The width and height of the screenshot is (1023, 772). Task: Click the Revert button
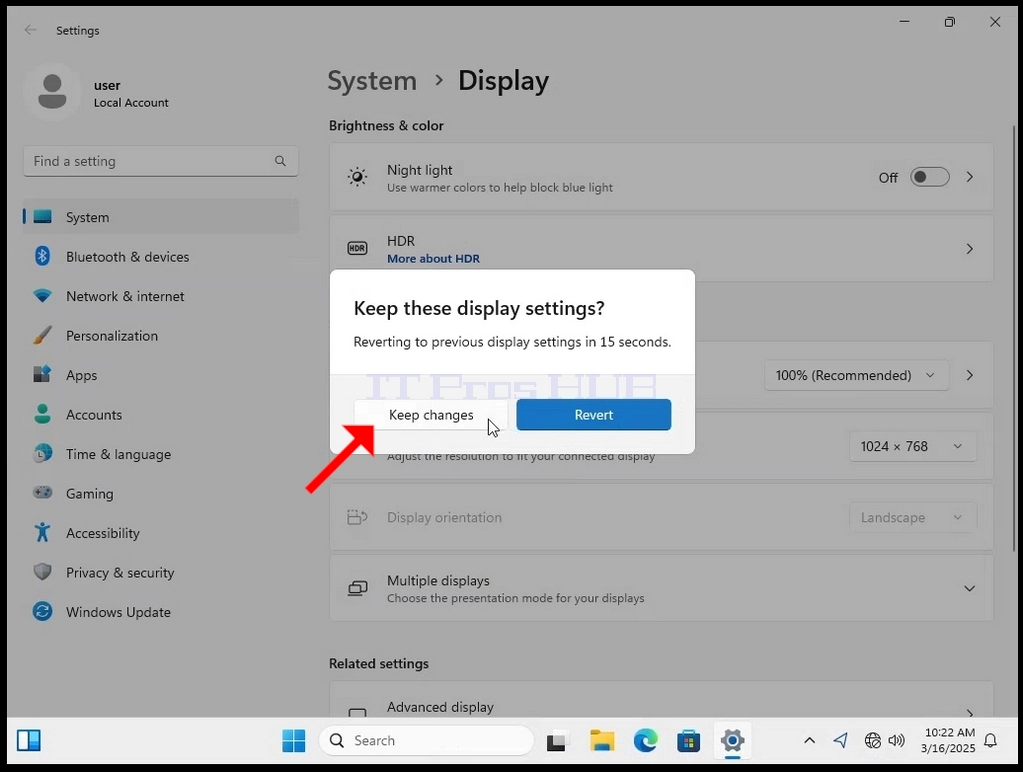click(593, 415)
